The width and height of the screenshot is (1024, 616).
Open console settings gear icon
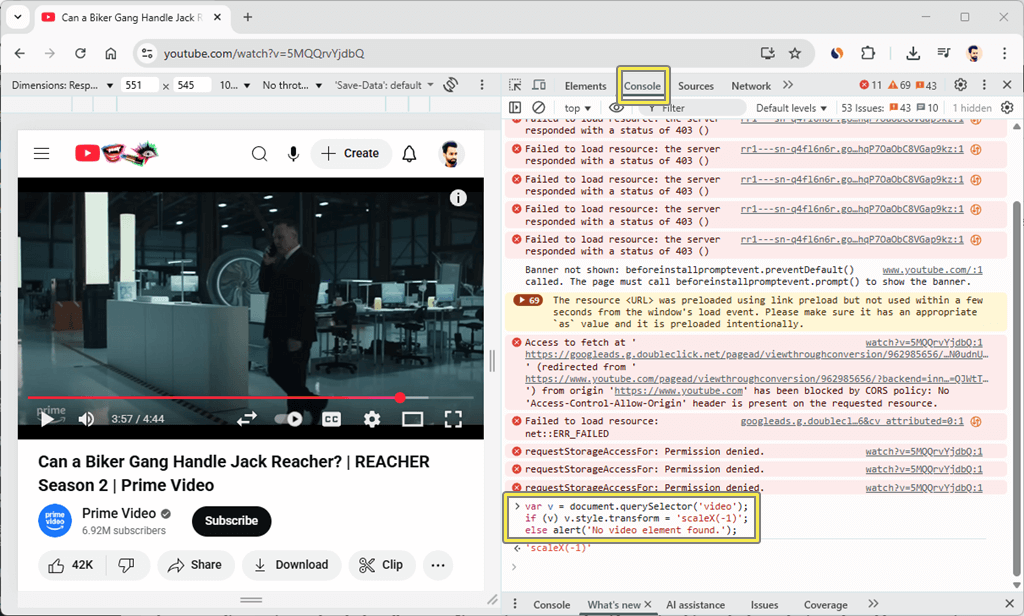pos(1007,108)
